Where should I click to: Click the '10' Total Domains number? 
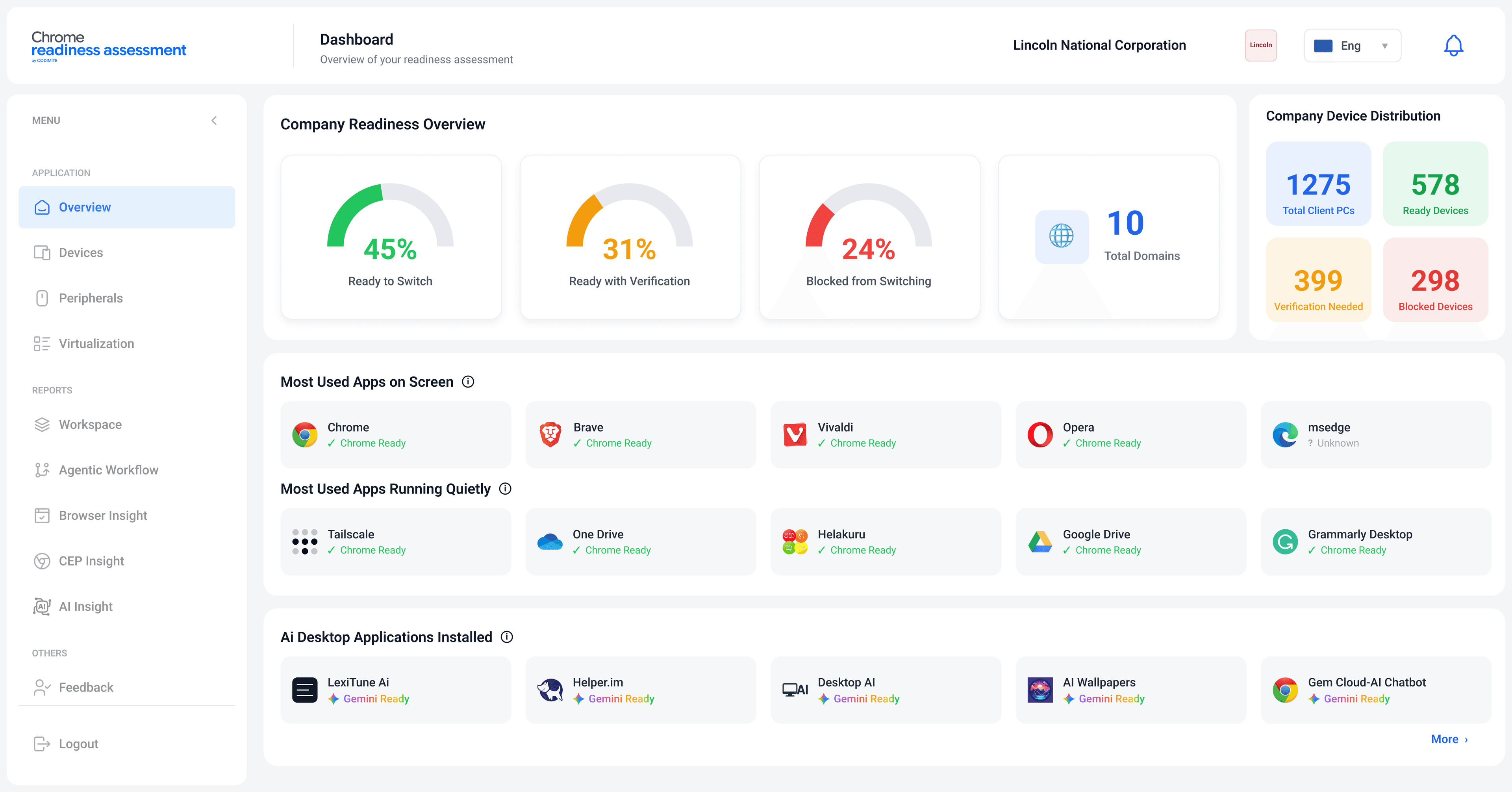tap(1125, 223)
